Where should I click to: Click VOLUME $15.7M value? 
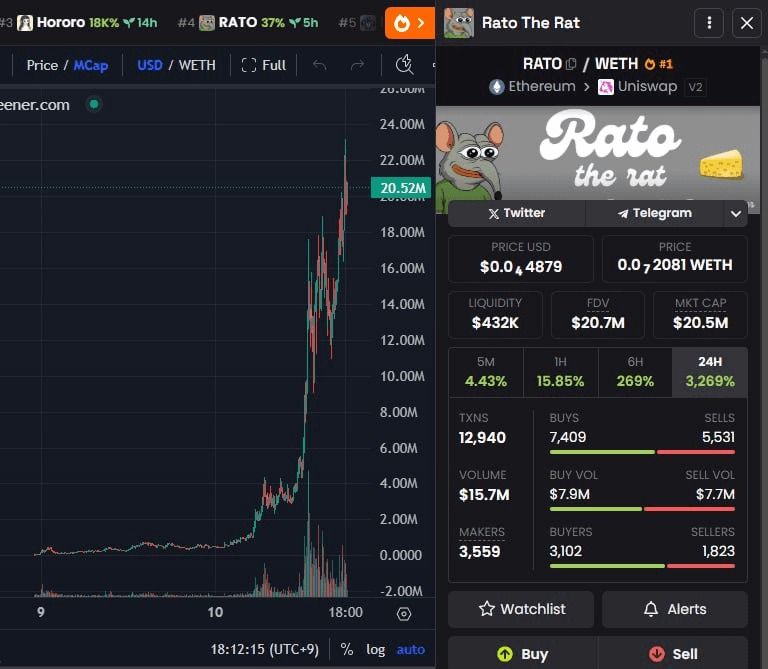(484, 495)
